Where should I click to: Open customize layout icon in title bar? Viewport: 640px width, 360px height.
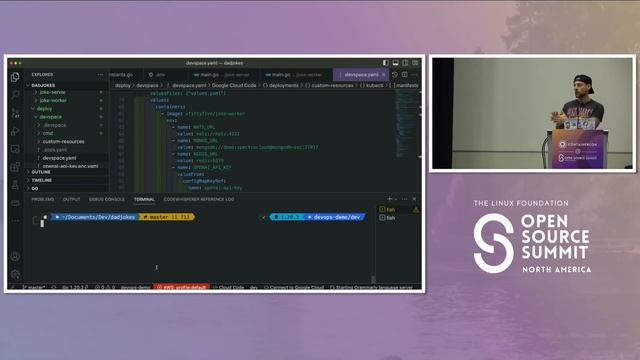415,63
